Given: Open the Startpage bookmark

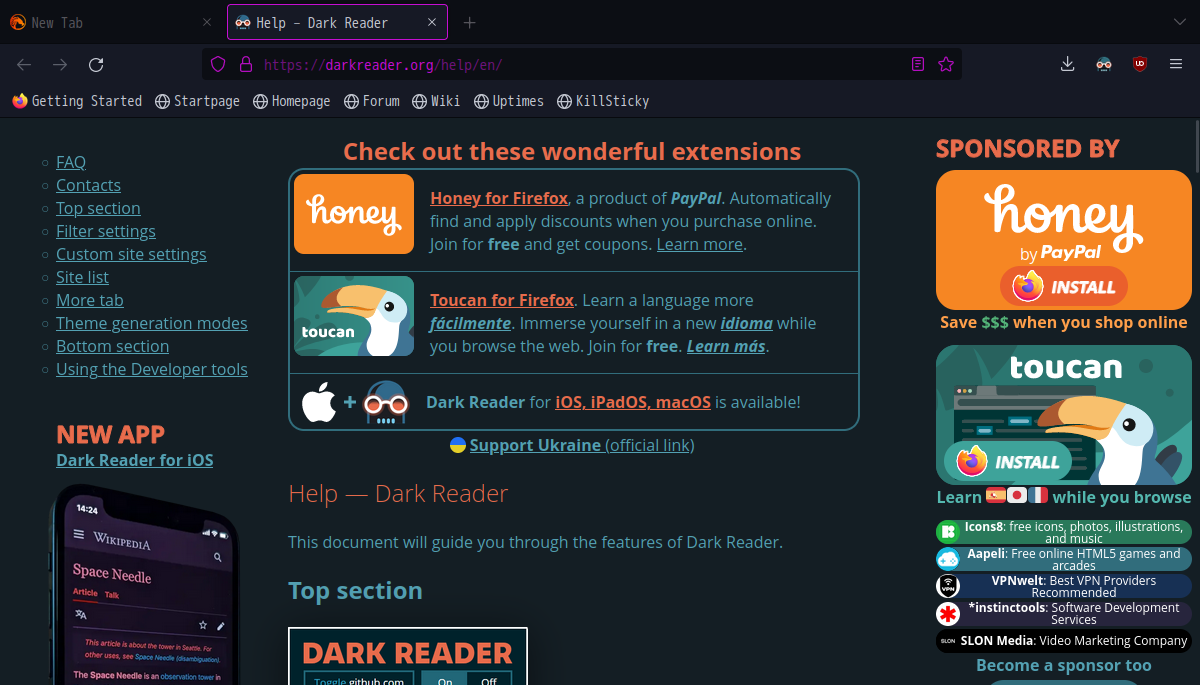Looking at the screenshot, I should pos(197,101).
